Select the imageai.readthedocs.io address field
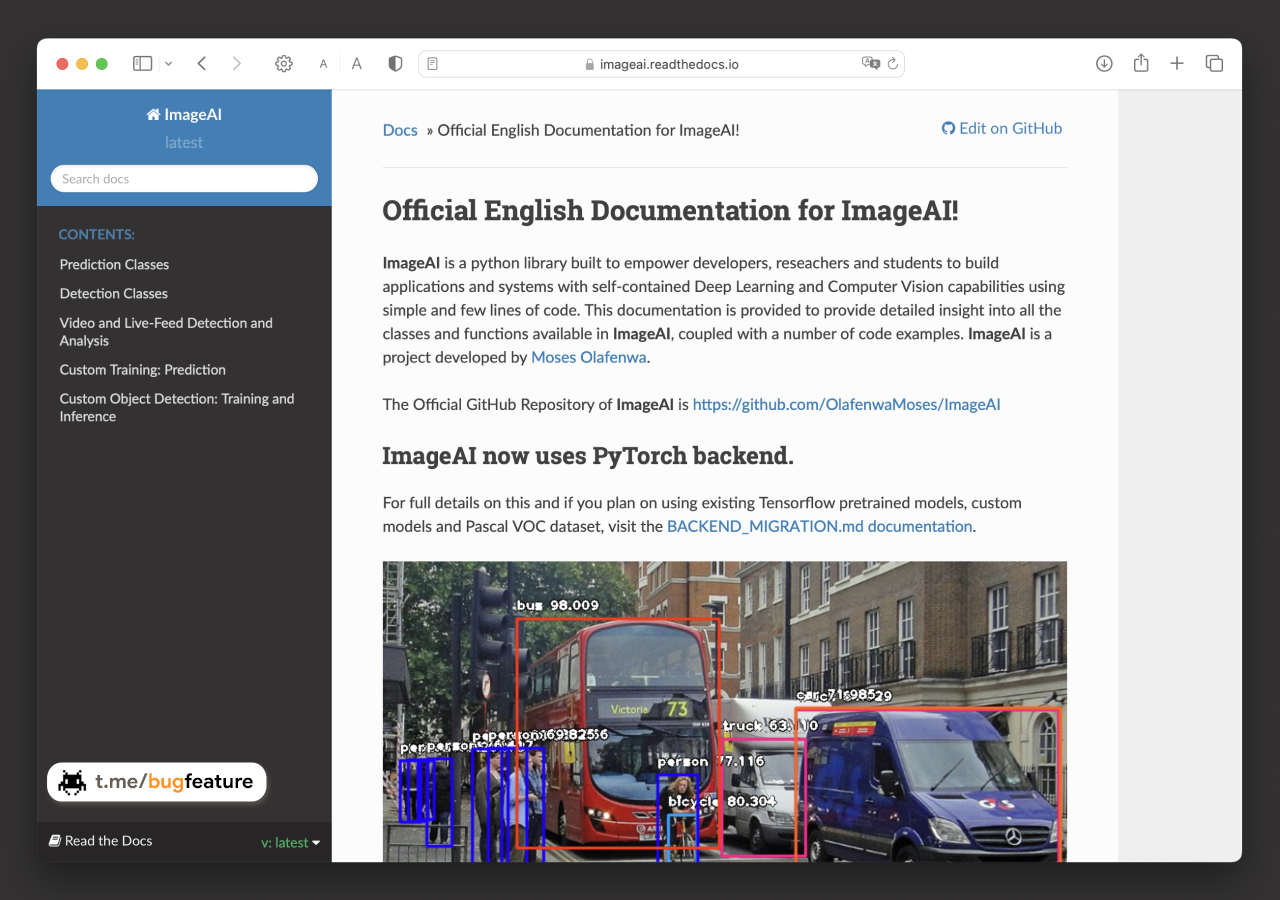This screenshot has width=1280, height=900. [661, 63]
